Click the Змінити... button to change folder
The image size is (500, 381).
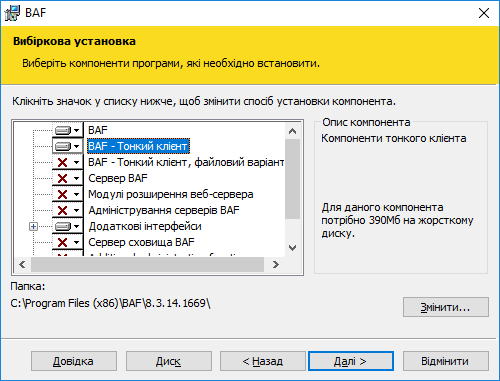coord(446,307)
